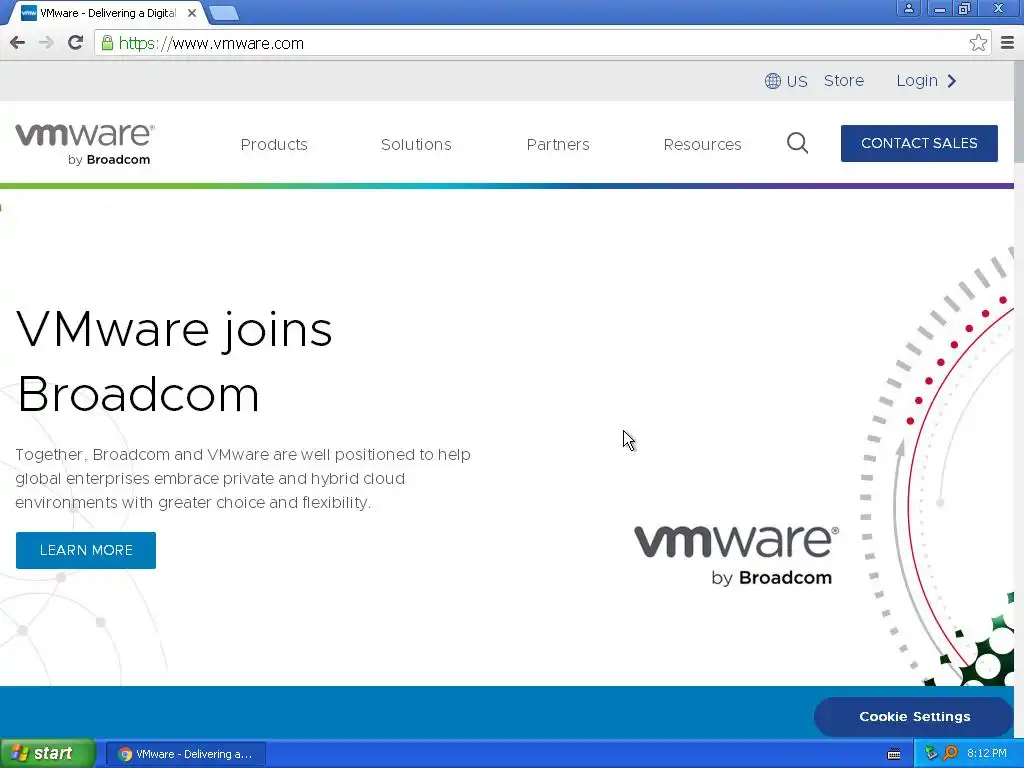Image resolution: width=1024 pixels, height=768 pixels.
Task: Open the Solutions menu
Action: click(x=416, y=144)
